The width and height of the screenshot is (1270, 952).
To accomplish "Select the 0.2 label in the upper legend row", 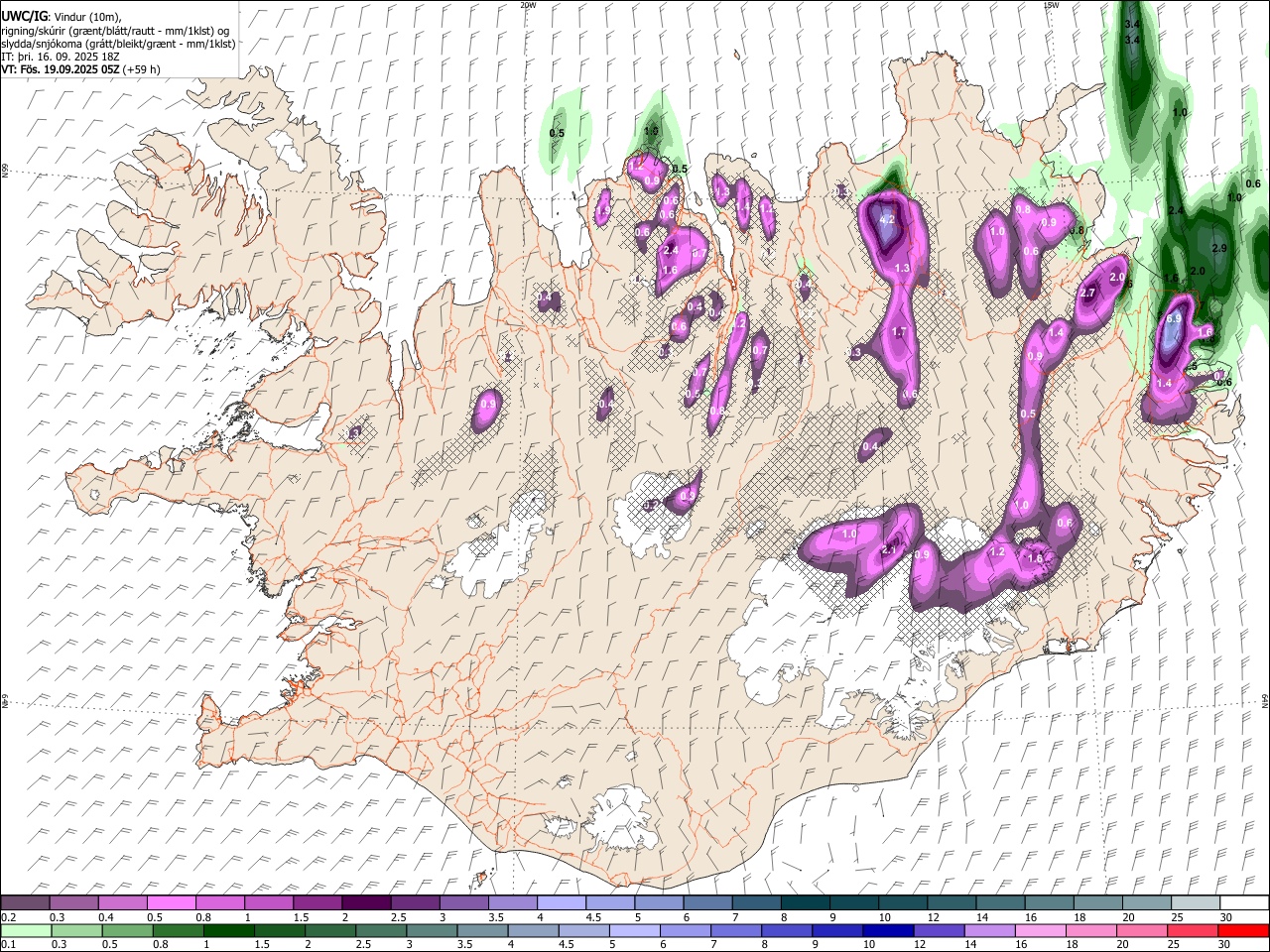I will click(8, 917).
